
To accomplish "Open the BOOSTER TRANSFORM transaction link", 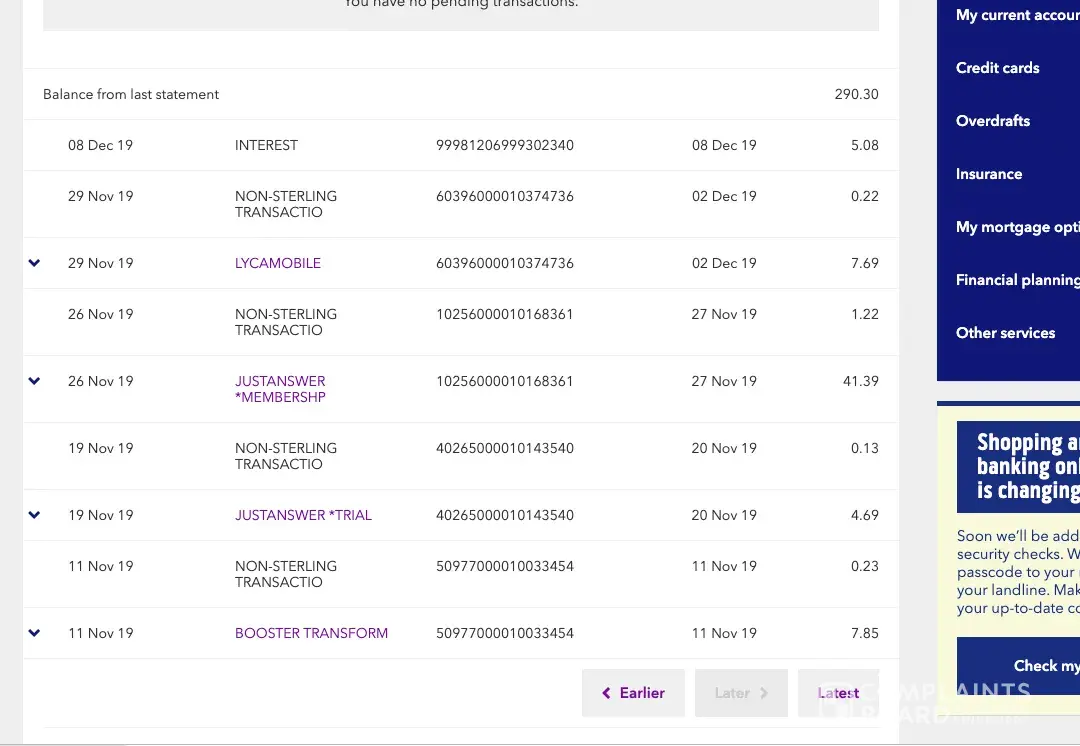I will click(x=311, y=633).
